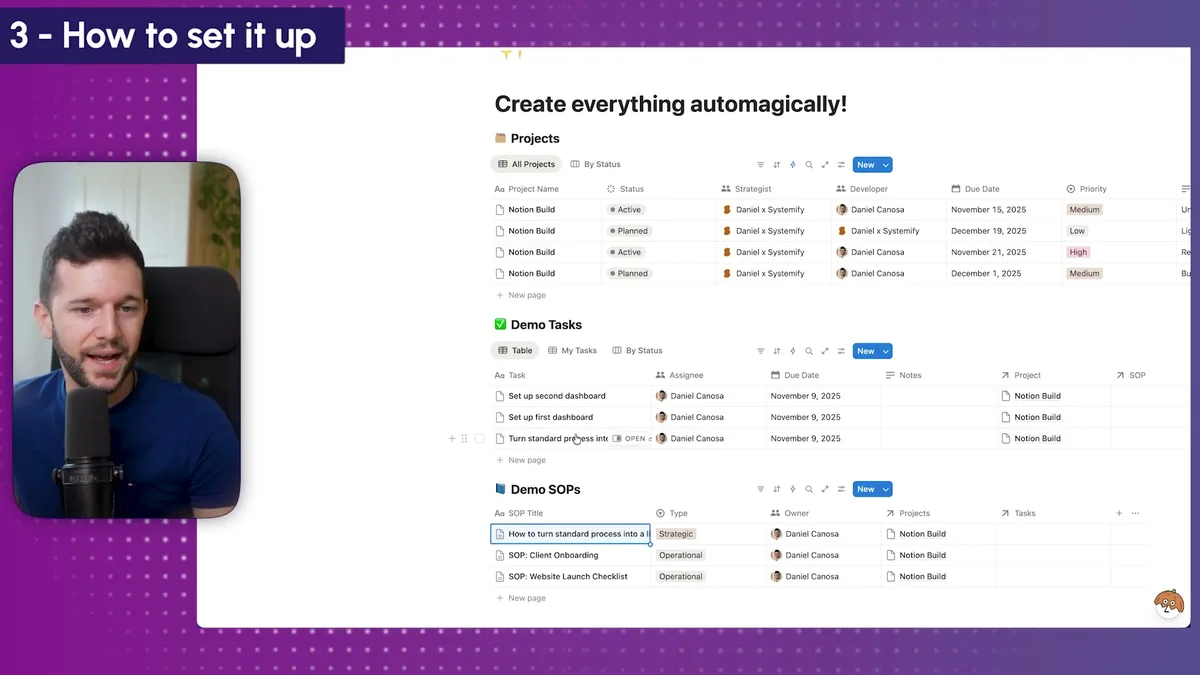
Task: Open the New dropdown chevron in Demo Tasks
Action: click(886, 351)
